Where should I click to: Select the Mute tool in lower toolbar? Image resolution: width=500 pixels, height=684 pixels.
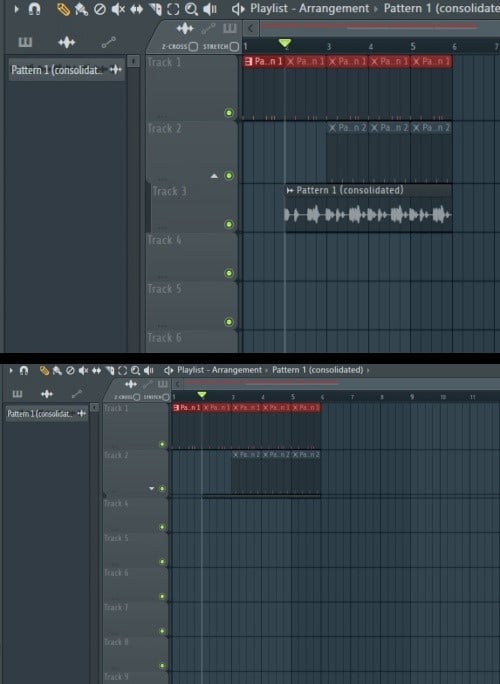[x=83, y=370]
